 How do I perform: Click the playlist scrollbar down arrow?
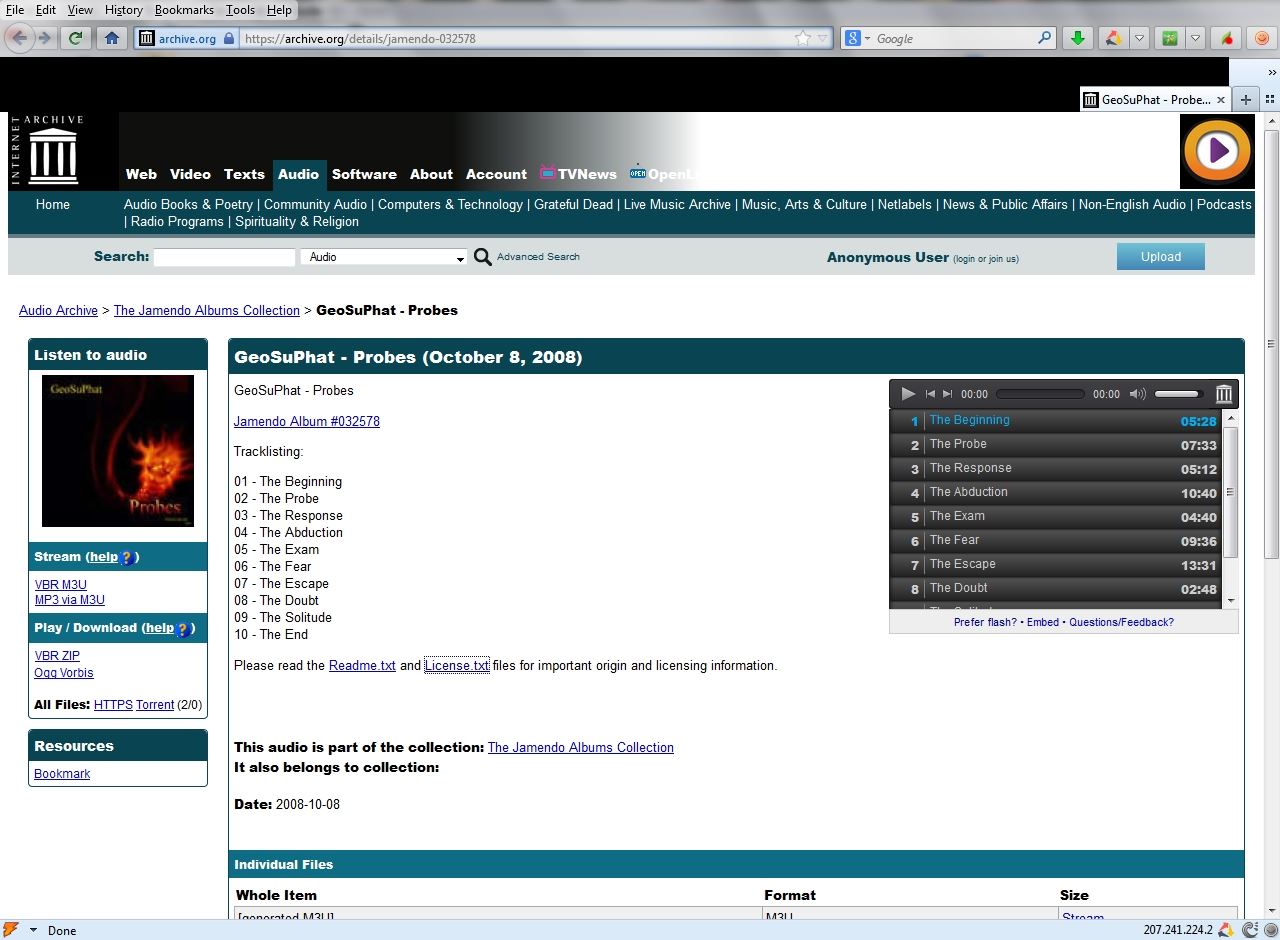(x=1230, y=601)
